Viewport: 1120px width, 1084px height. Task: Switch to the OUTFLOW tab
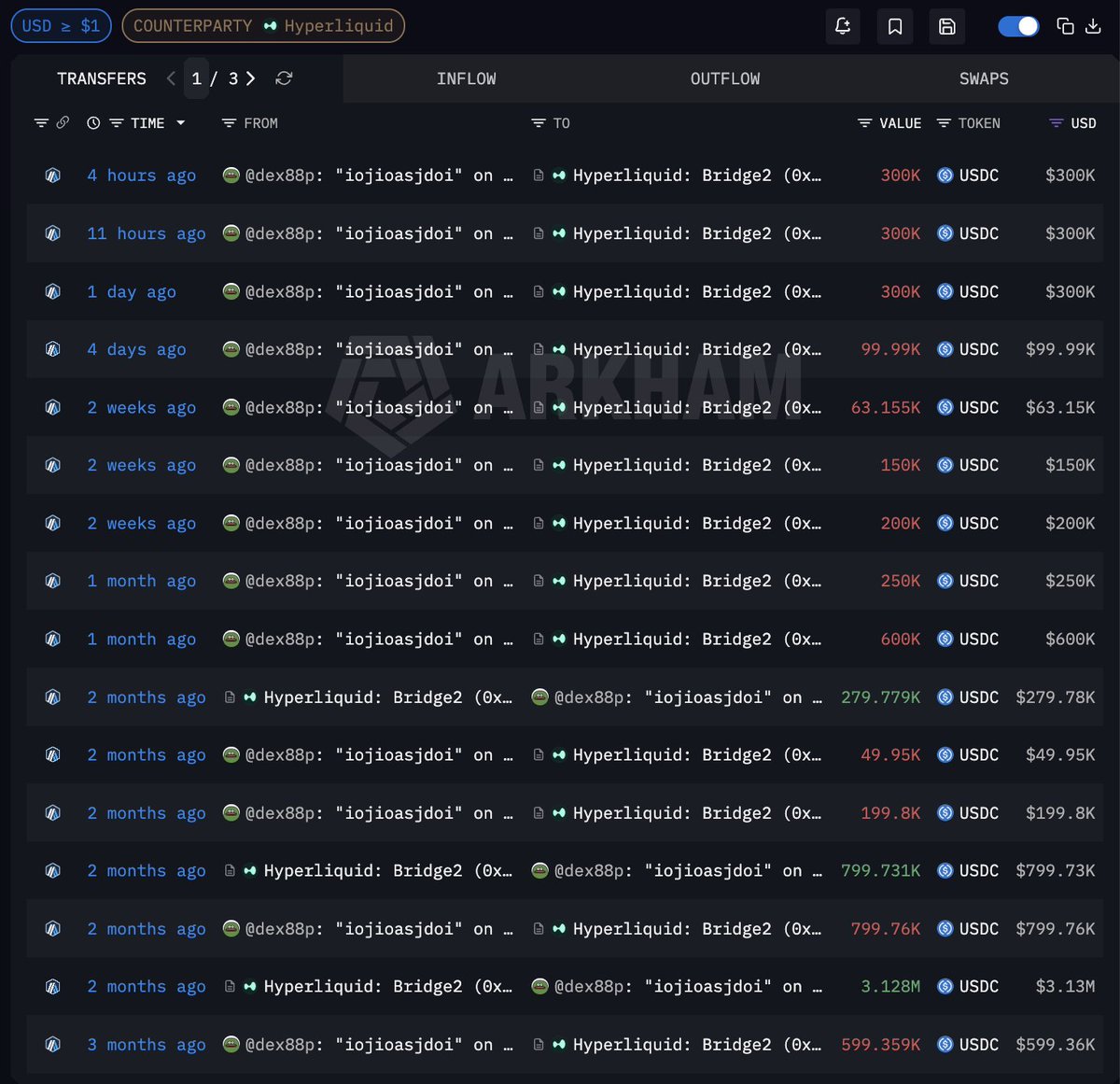click(725, 78)
